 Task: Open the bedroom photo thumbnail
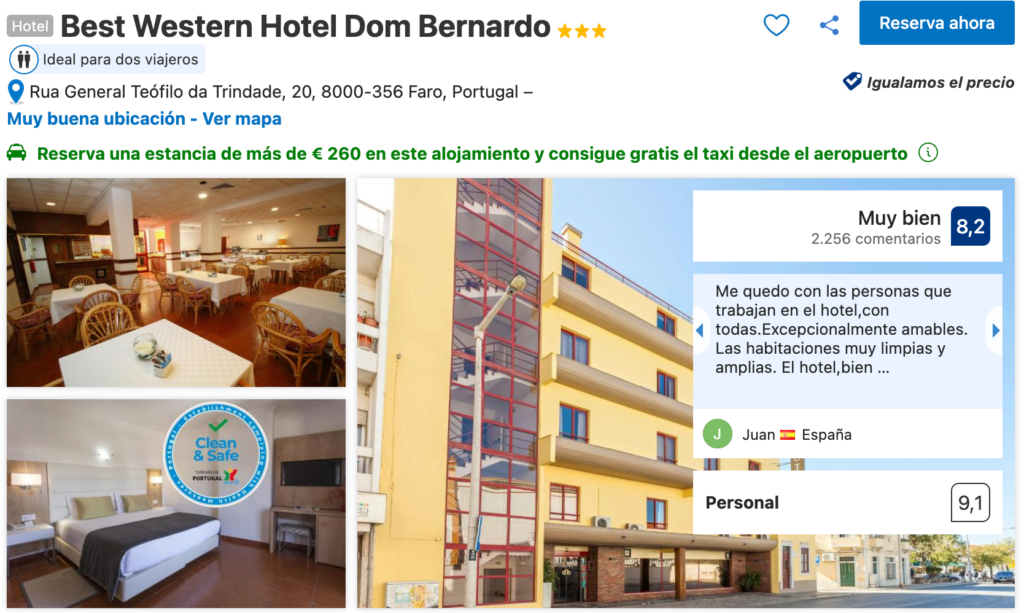coord(176,503)
